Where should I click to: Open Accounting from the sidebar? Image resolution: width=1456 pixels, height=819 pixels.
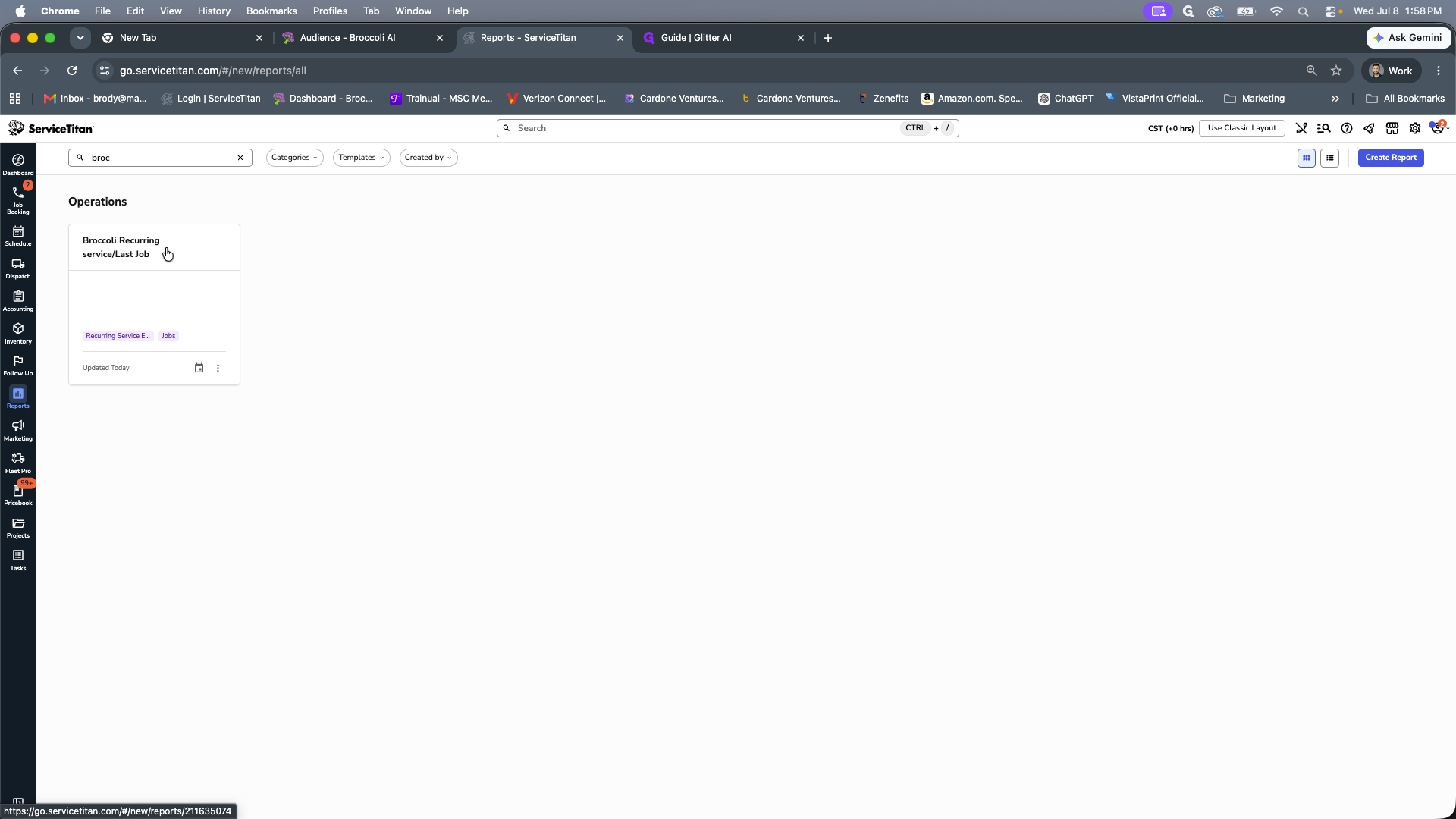click(x=18, y=301)
